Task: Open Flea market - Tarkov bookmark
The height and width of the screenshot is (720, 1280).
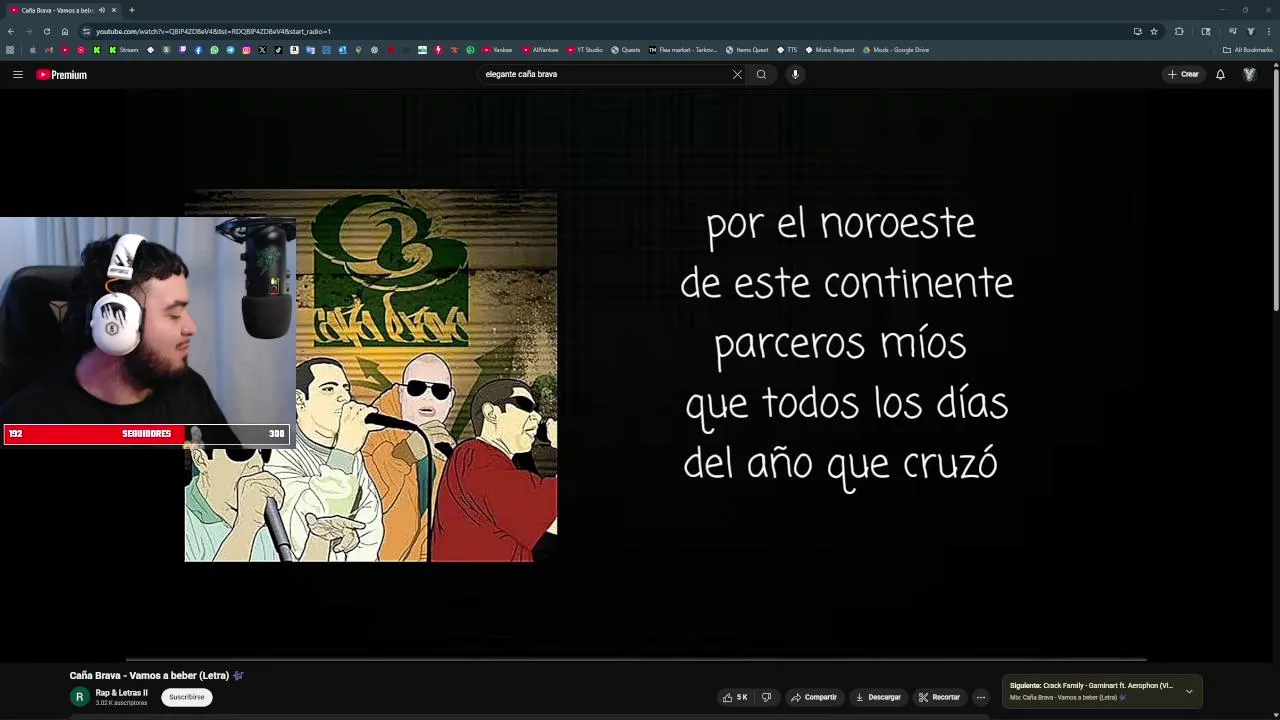Action: (683, 50)
